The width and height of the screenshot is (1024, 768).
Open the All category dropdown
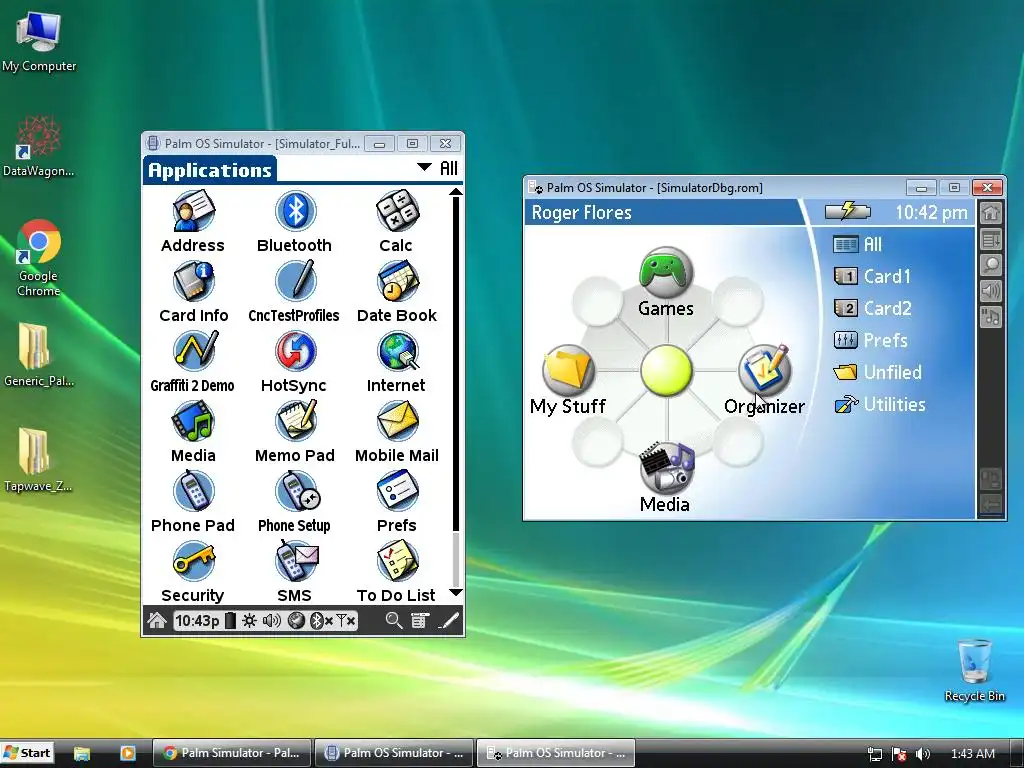click(x=438, y=168)
